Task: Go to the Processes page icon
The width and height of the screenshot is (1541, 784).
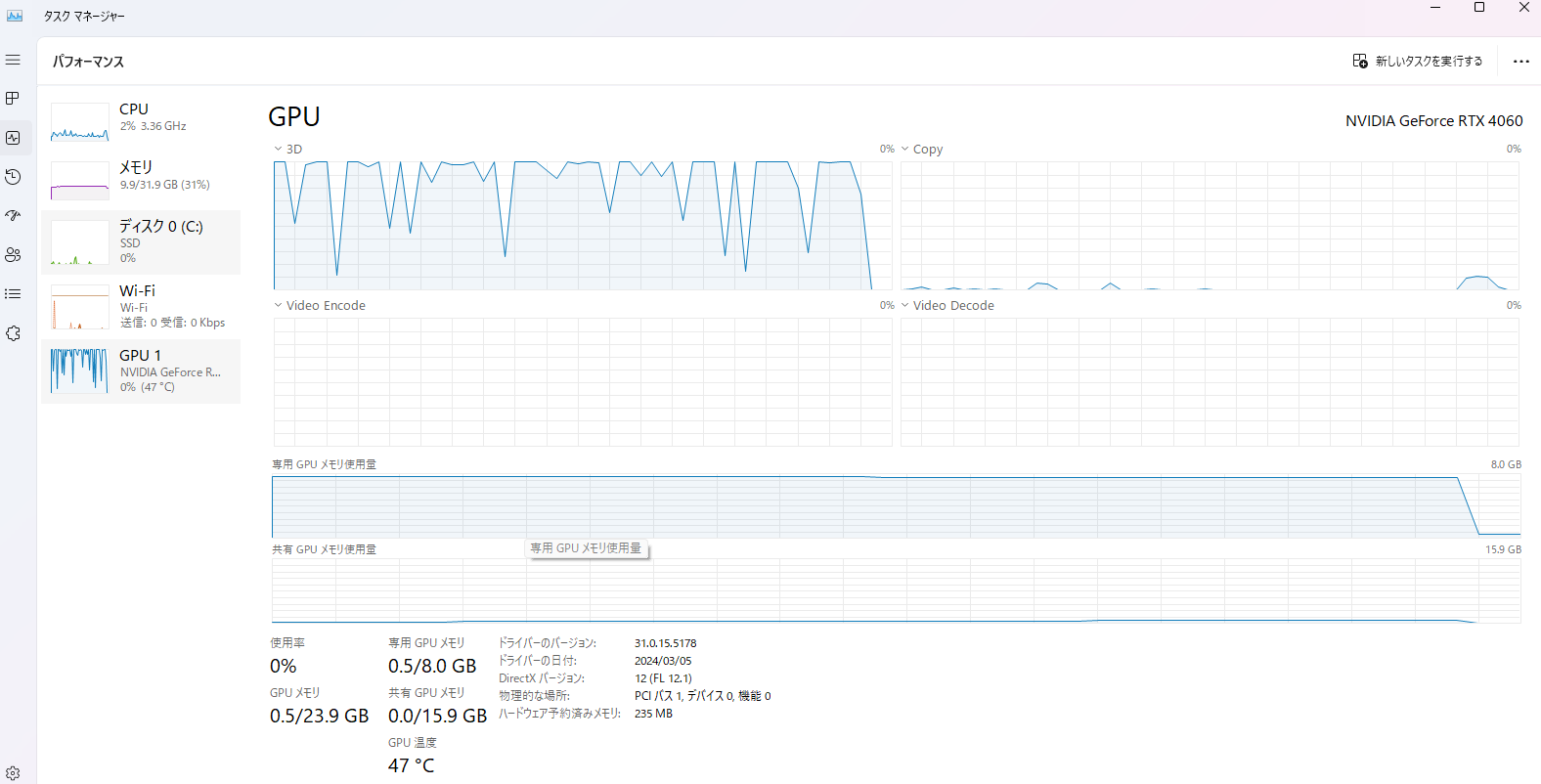Action: click(13, 99)
